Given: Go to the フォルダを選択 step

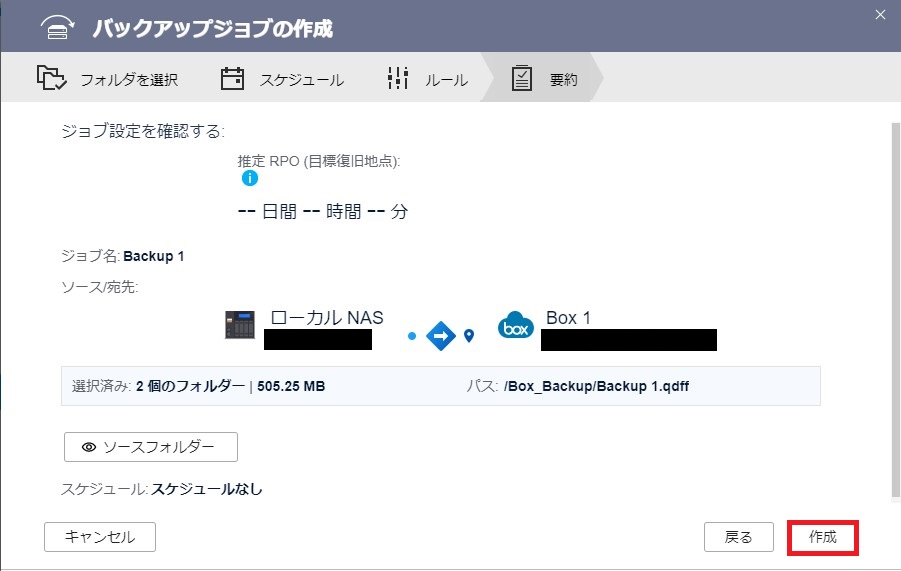Looking at the screenshot, I should (108, 79).
